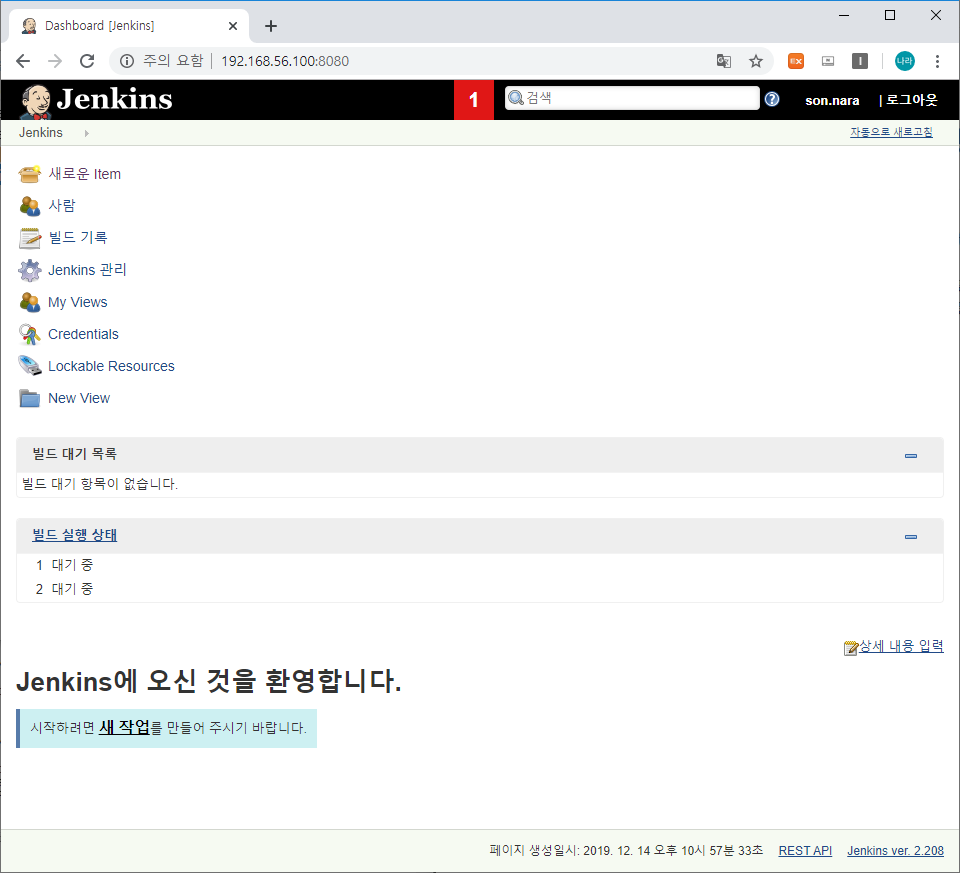960x873 pixels.
Task: Click executor 2 대기 중 row
Action: (479, 589)
